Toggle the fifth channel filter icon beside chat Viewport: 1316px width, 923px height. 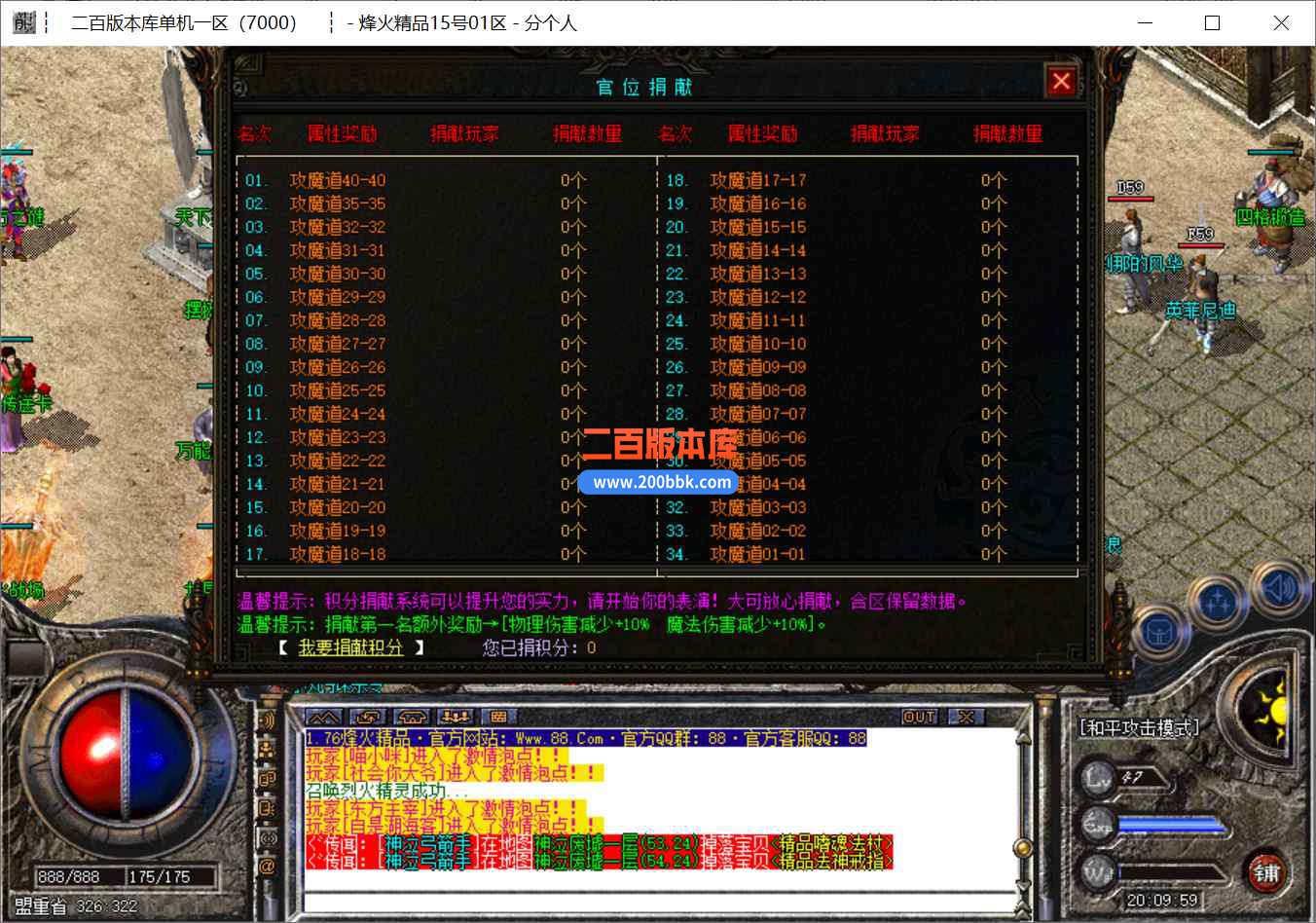click(268, 837)
